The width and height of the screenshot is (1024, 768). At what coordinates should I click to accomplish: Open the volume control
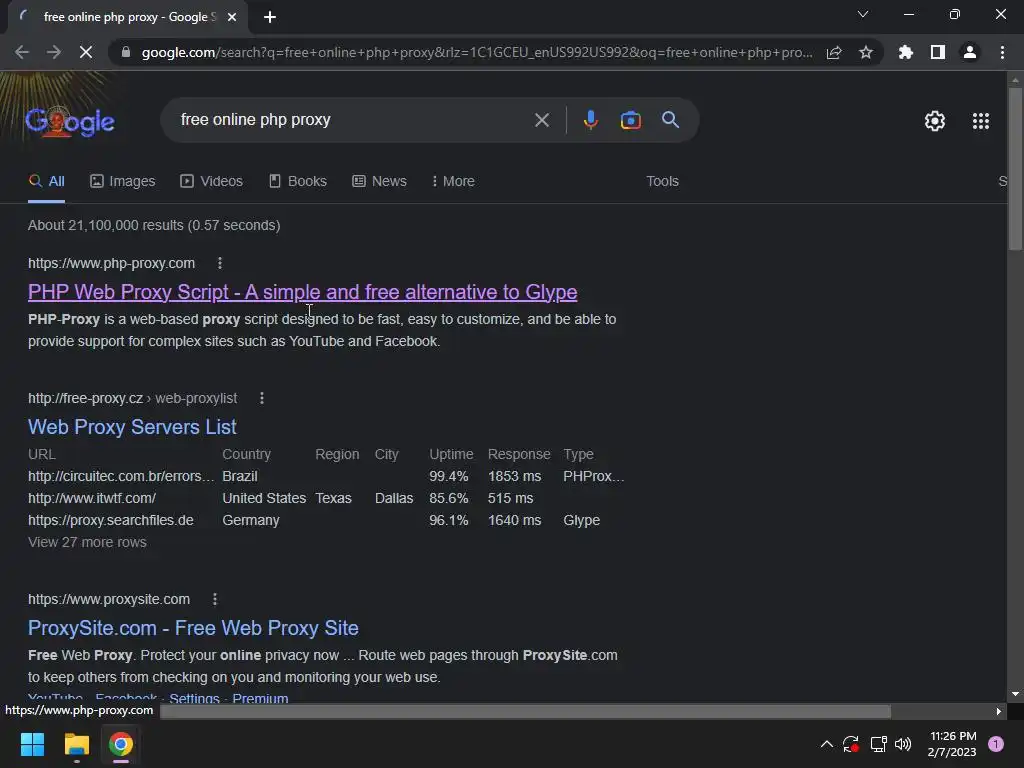903,744
